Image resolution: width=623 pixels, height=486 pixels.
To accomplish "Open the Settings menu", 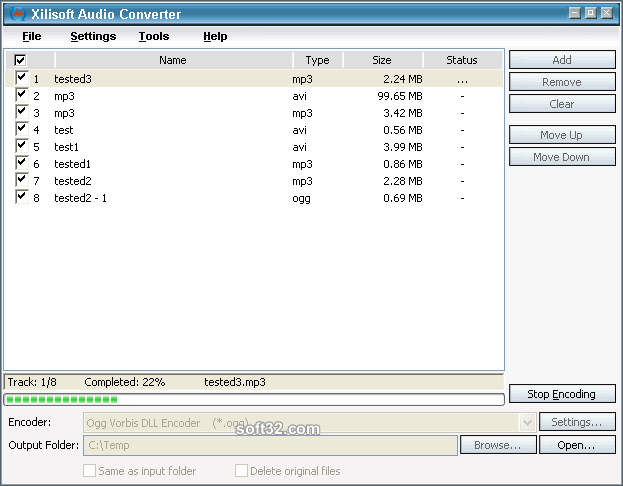I will [93, 36].
